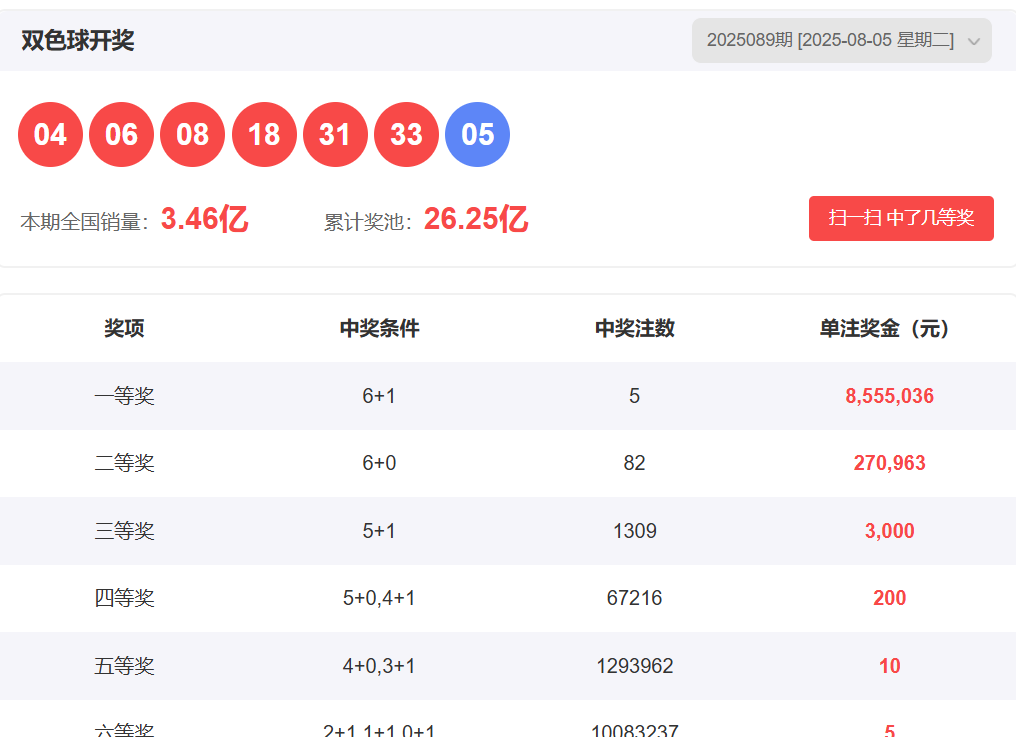Click the 270,963 second prize amount
The image size is (1016, 737).
(889, 463)
